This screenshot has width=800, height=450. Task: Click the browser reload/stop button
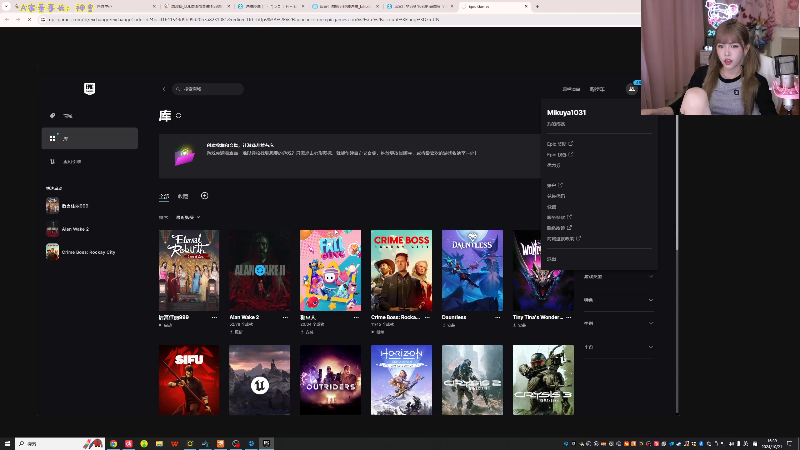[29, 19]
